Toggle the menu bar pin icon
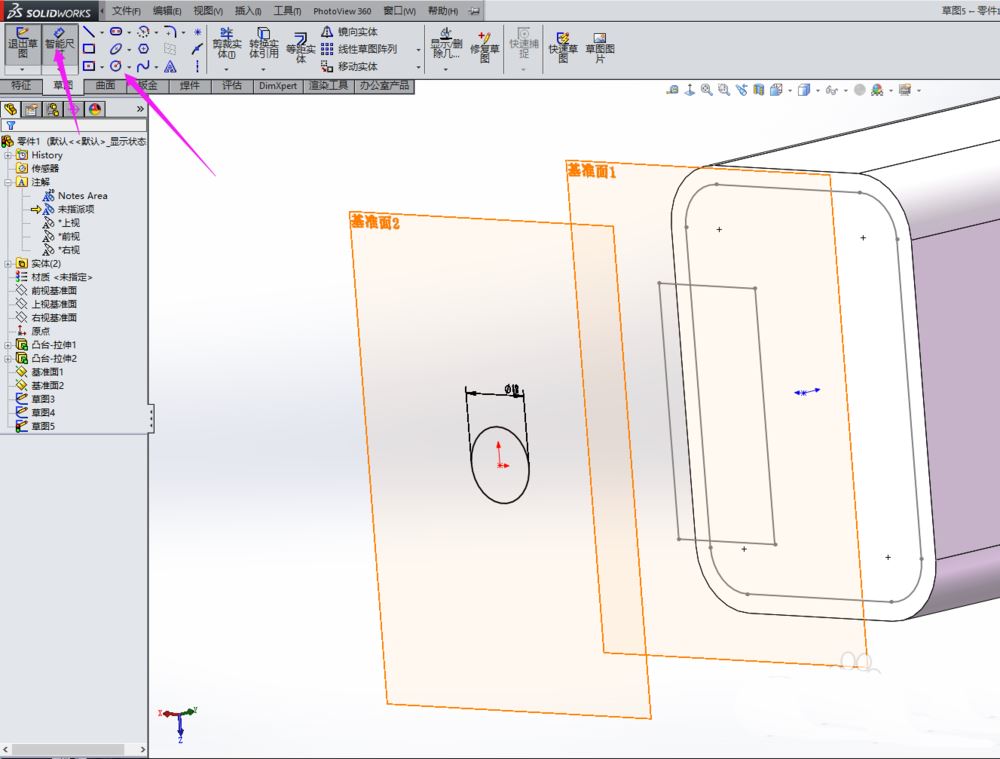1000x759 pixels. (x=474, y=11)
